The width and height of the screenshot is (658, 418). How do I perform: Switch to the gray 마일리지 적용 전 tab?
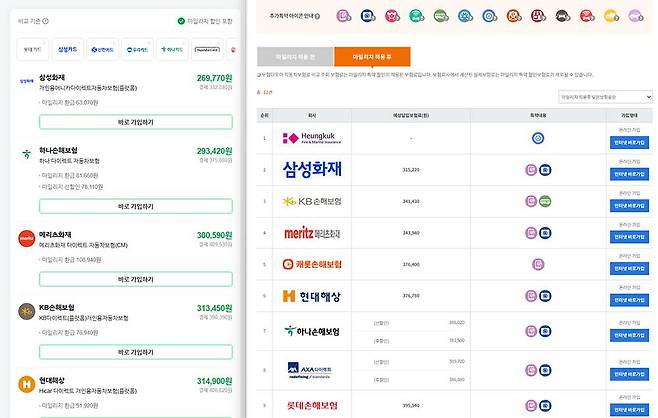pyautogui.click(x=295, y=57)
